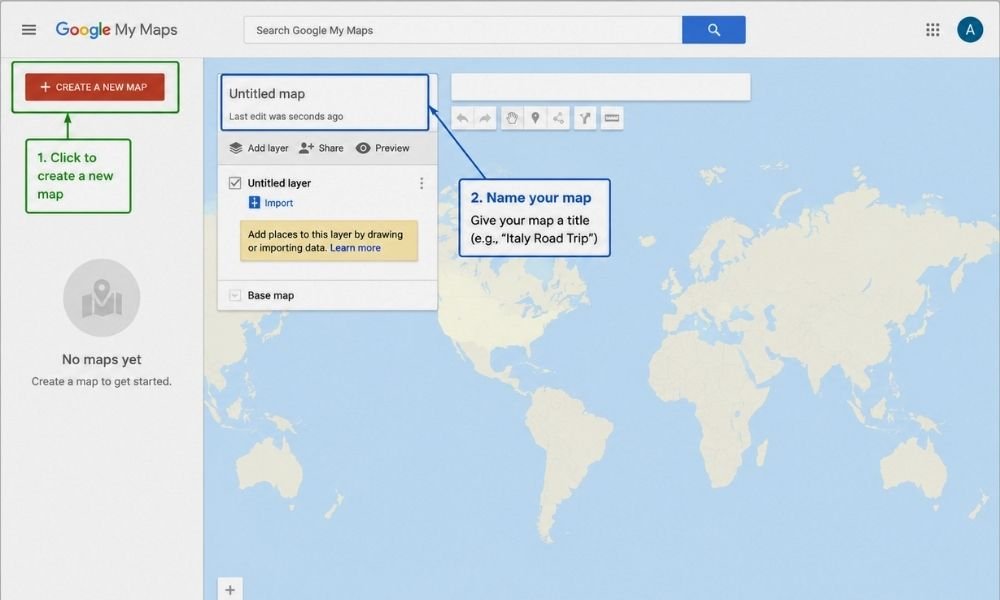Click the zoom in plus button

coord(230,590)
